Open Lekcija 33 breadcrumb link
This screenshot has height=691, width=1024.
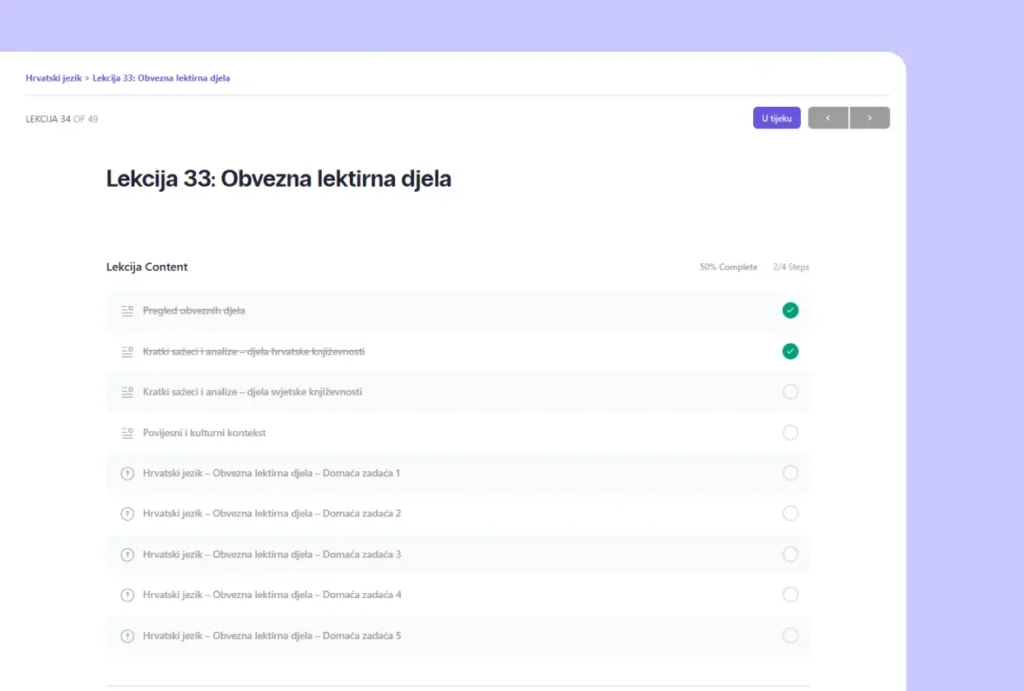[161, 77]
